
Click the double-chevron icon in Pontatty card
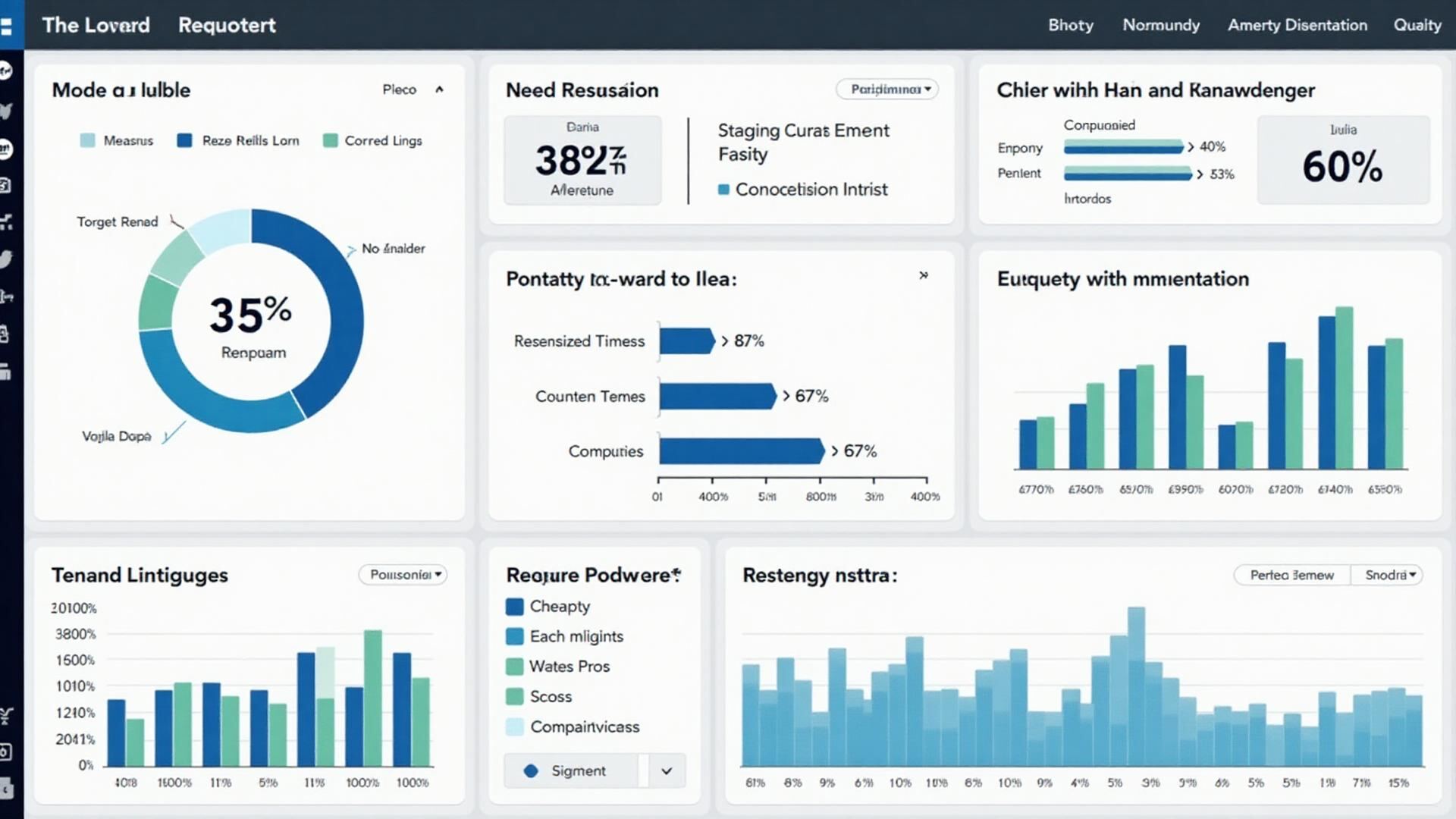click(923, 275)
